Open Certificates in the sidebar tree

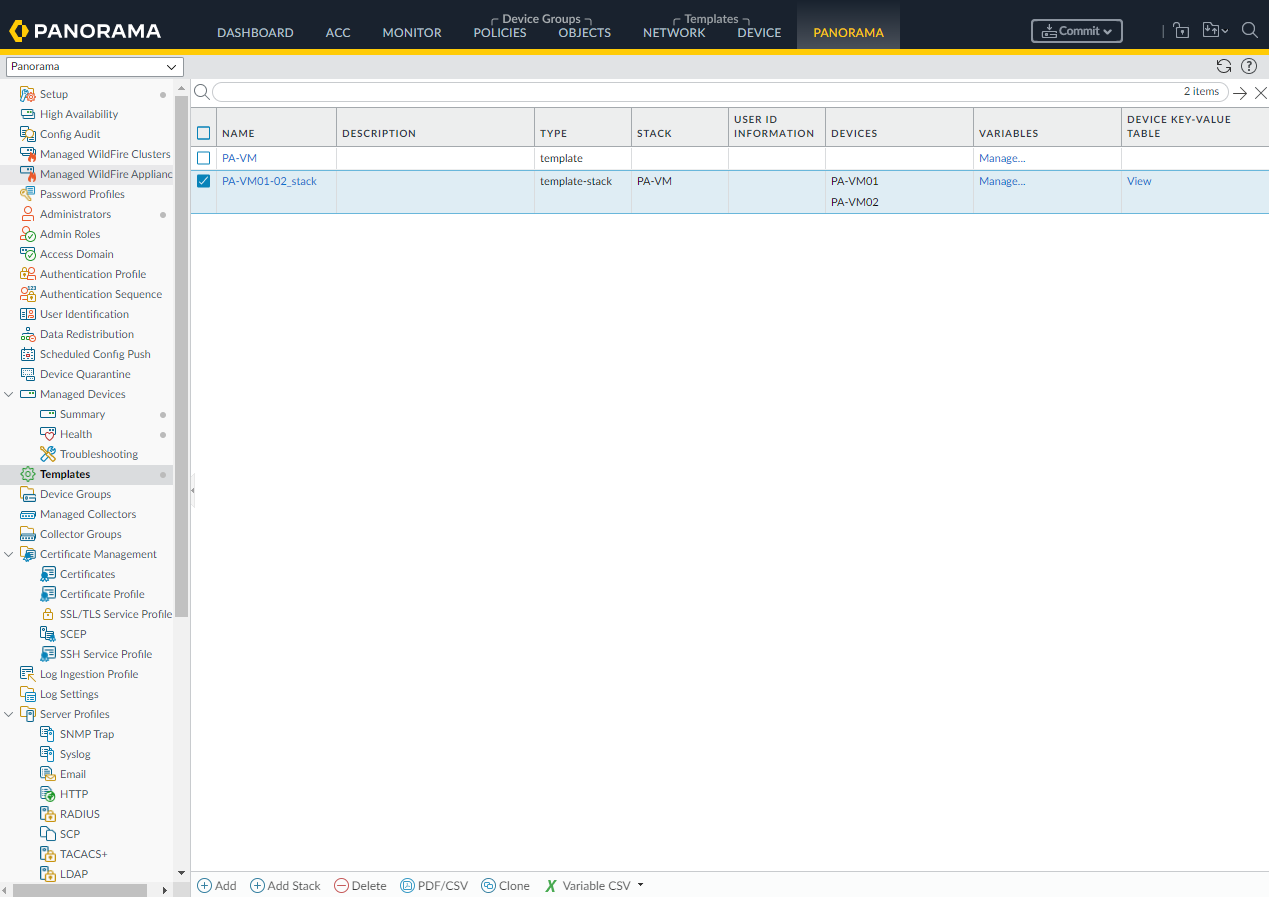pyautogui.click(x=87, y=574)
